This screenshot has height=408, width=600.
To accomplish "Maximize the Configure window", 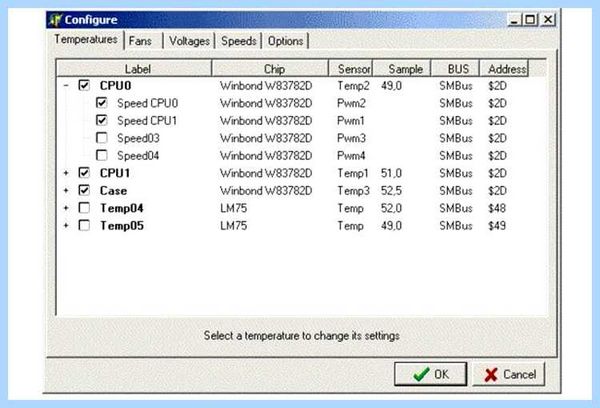I will point(530,20).
